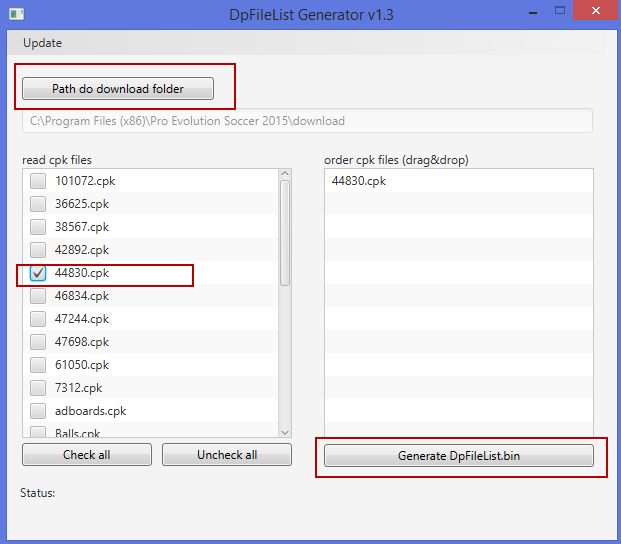Click scroll up arrow in file list

(285, 175)
